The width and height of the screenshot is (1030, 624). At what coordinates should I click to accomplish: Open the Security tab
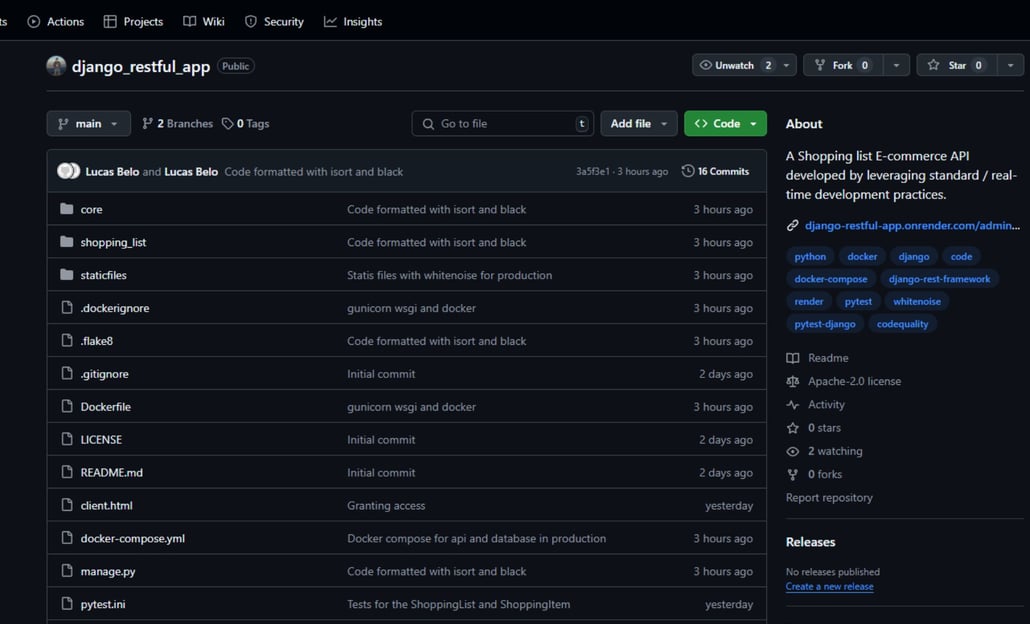point(274,22)
